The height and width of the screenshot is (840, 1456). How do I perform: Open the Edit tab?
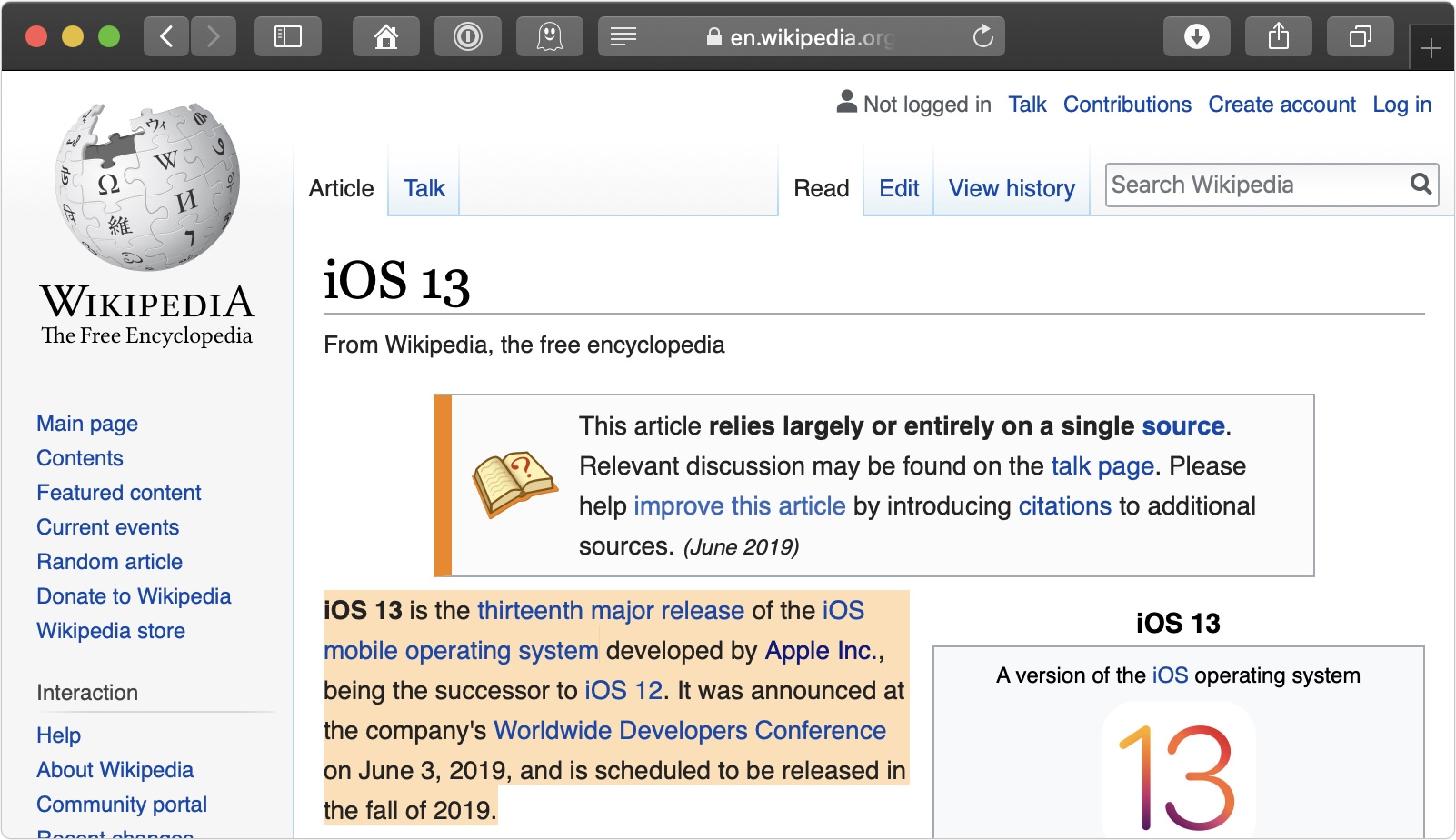pyautogui.click(x=899, y=188)
